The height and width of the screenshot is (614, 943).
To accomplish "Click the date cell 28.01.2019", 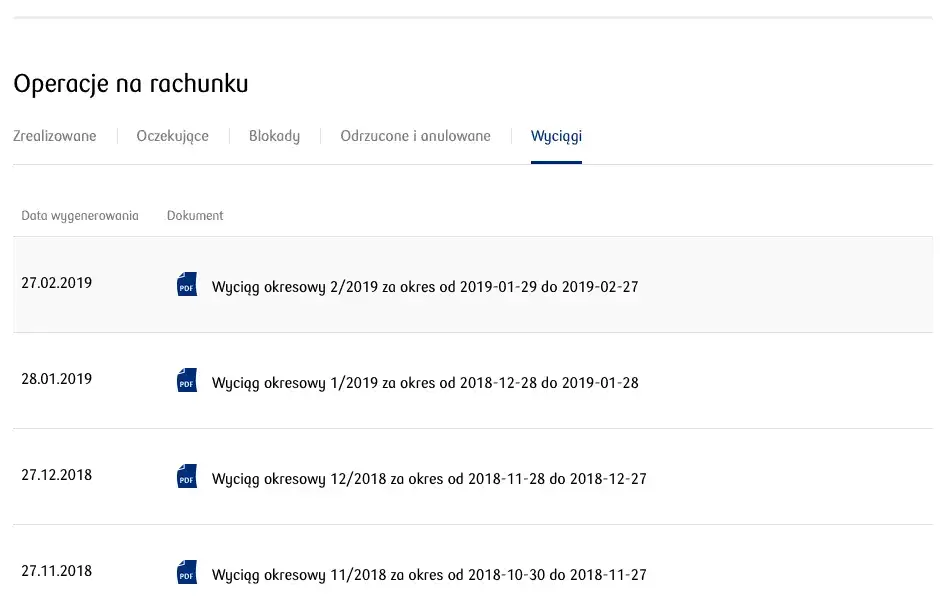I will coord(56,379).
